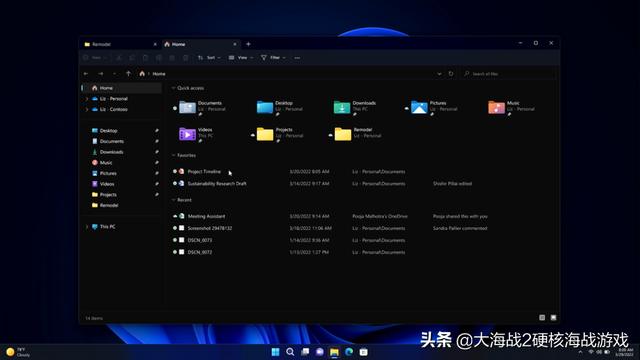
Task: Click the Search all files field
Action: coord(508,74)
